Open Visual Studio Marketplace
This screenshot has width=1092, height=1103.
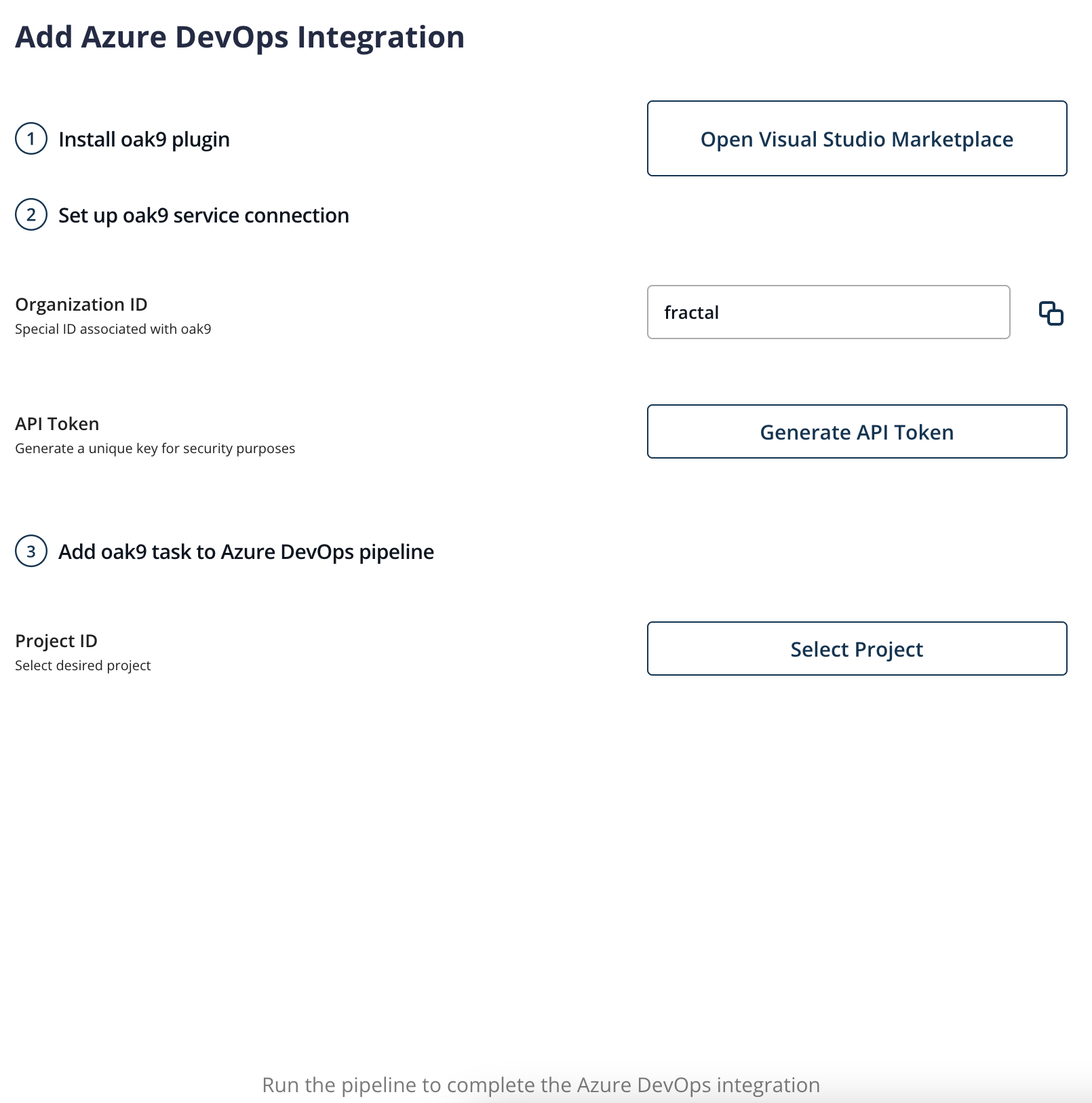click(857, 139)
